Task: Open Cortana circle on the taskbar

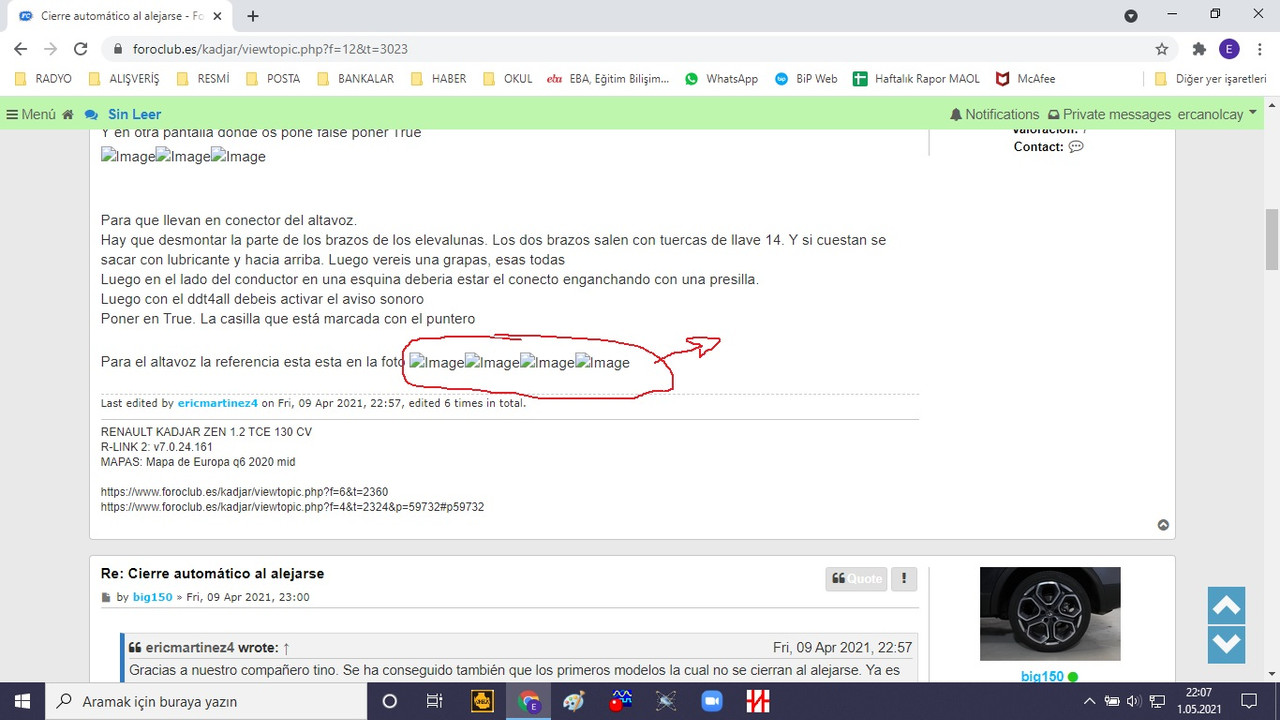Action: point(390,701)
